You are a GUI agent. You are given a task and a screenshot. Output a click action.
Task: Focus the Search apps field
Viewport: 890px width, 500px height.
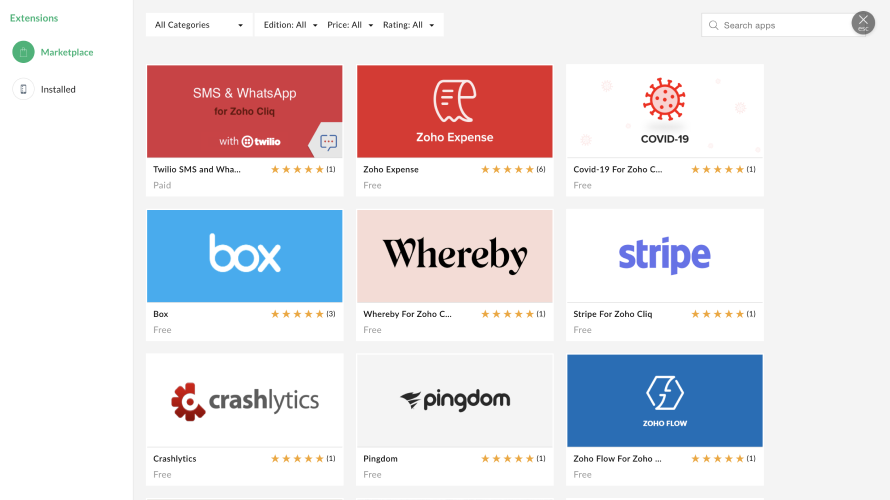click(x=783, y=26)
